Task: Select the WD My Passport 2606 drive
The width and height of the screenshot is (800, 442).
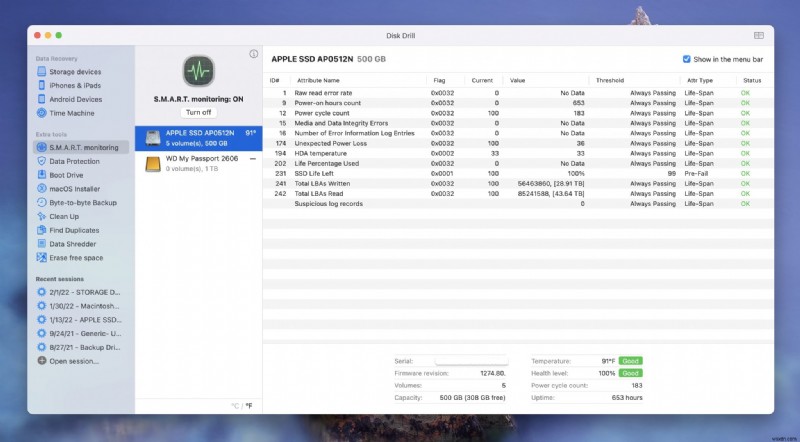Action: [x=198, y=162]
